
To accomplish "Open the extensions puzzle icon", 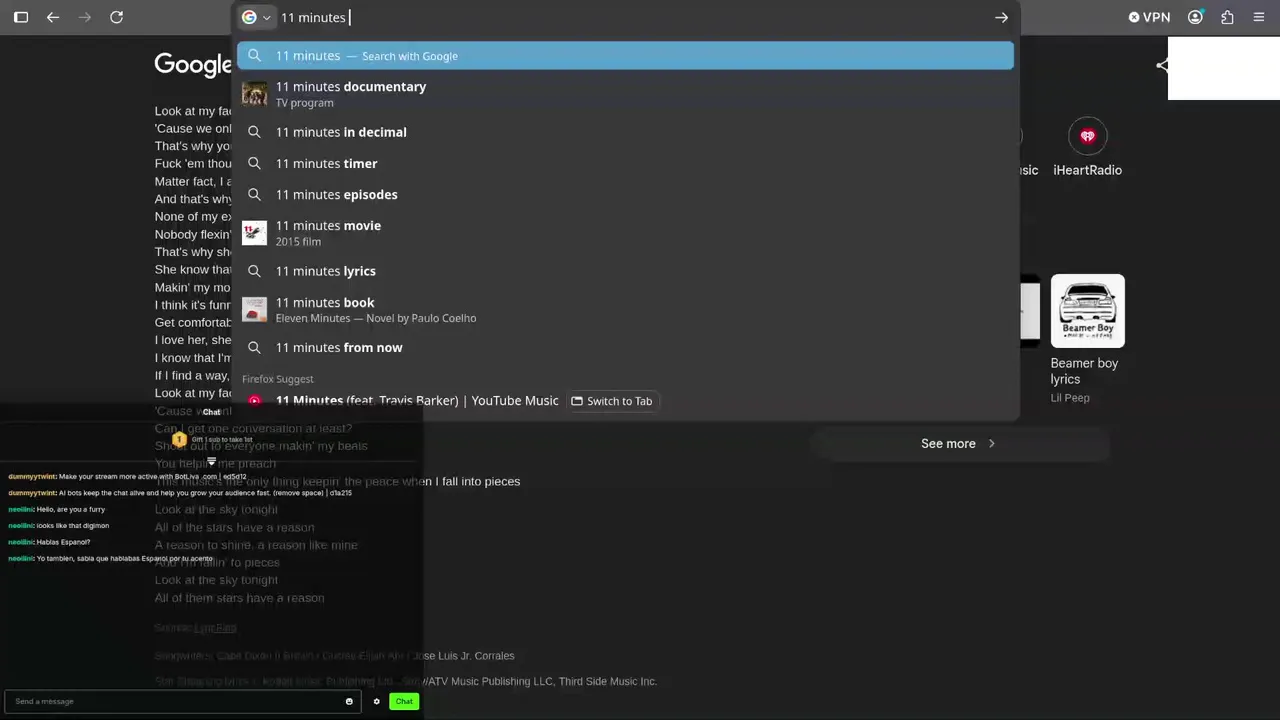I will pyautogui.click(x=1227, y=17).
